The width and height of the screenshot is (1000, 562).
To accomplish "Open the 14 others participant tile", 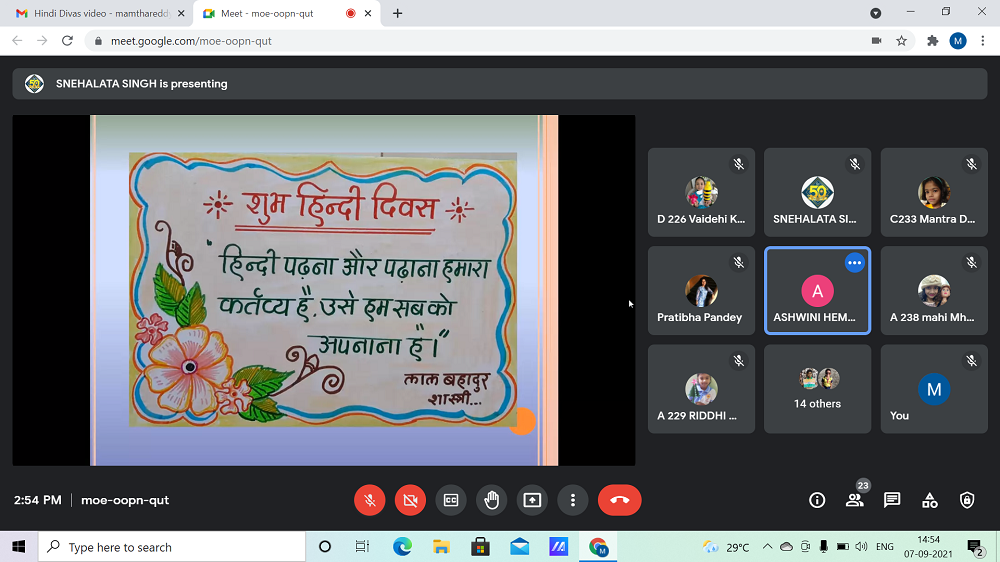I will click(817, 389).
